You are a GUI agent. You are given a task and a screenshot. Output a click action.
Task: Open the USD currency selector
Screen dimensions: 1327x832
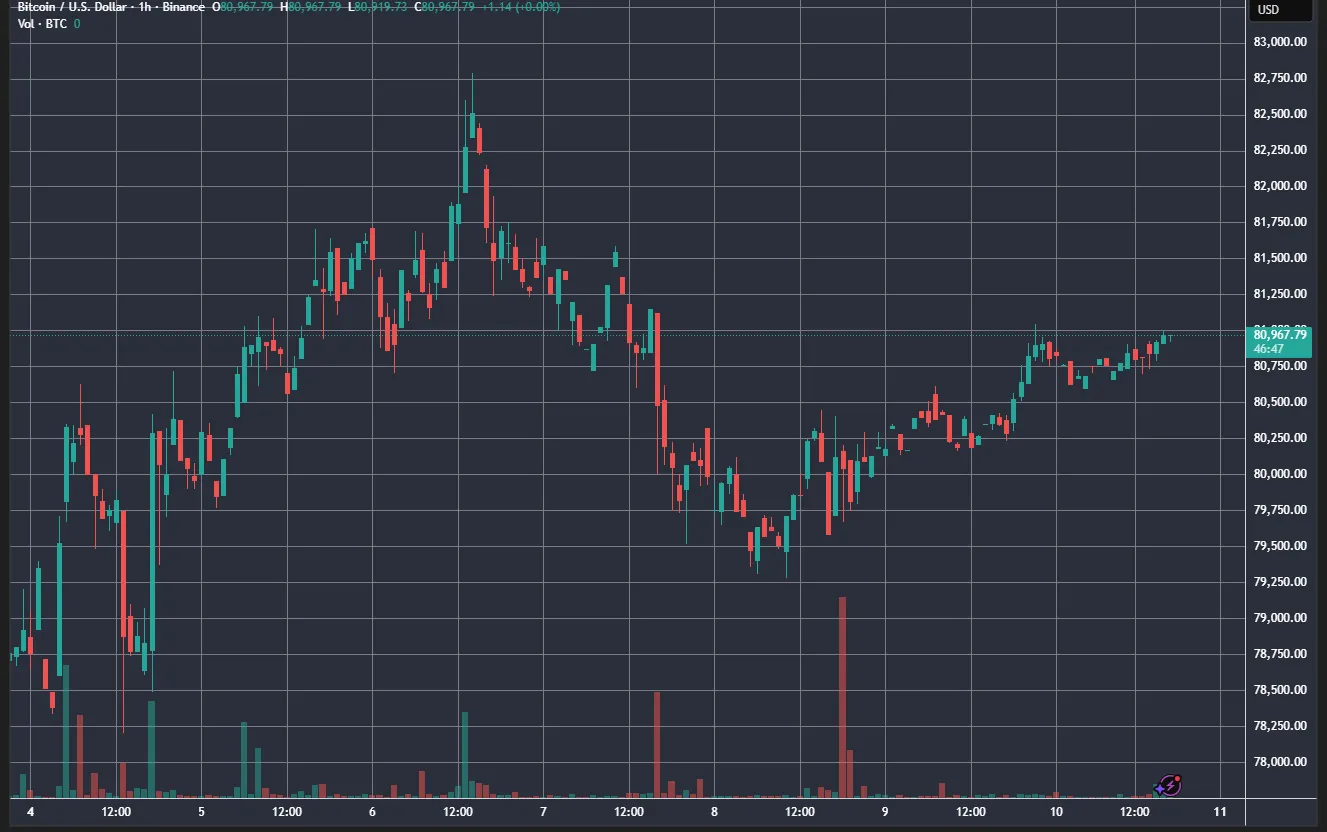click(1282, 10)
